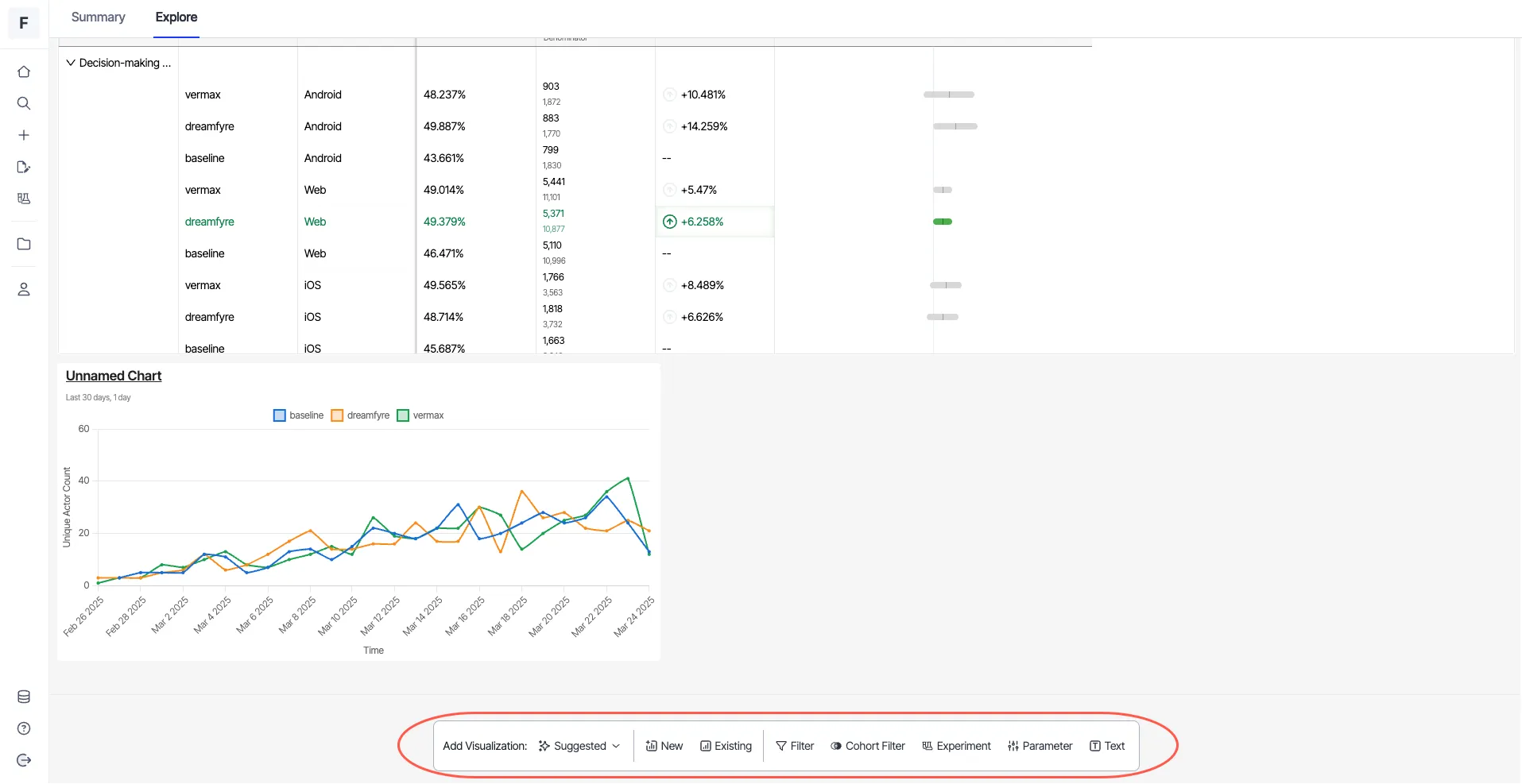Go to Home via sidebar icon
1522x784 pixels.
(24, 71)
